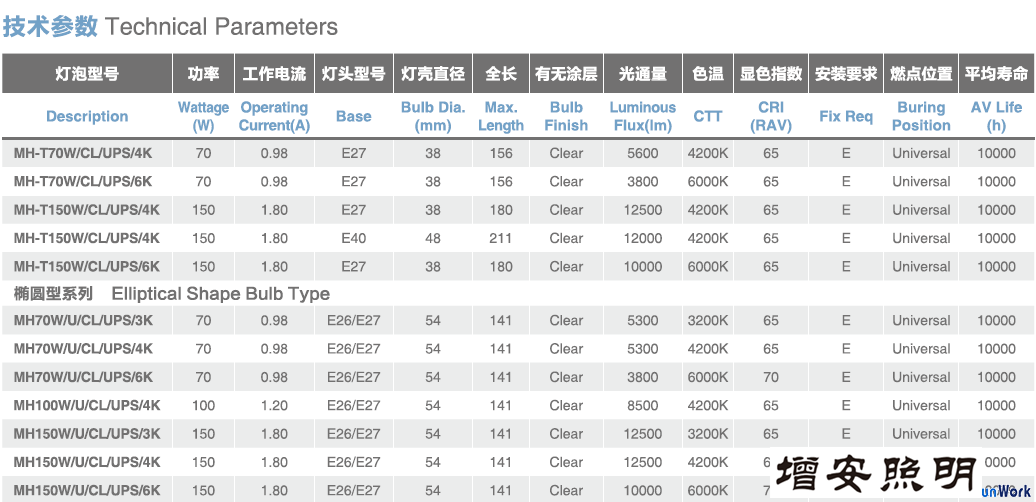
Task: Select the 灯泡型号 column header
Action: click(x=87, y=74)
